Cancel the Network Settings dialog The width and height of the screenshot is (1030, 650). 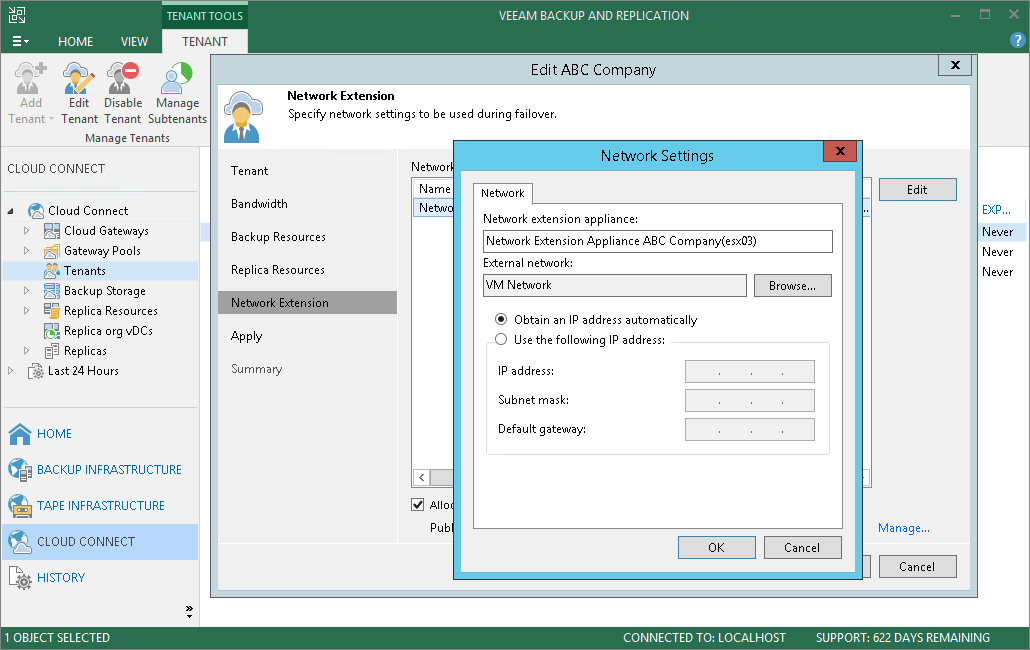[802, 548]
